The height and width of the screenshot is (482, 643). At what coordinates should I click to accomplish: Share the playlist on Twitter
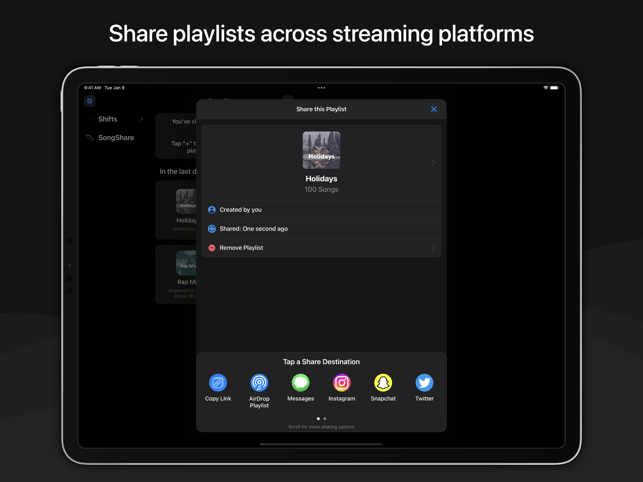pyautogui.click(x=424, y=383)
